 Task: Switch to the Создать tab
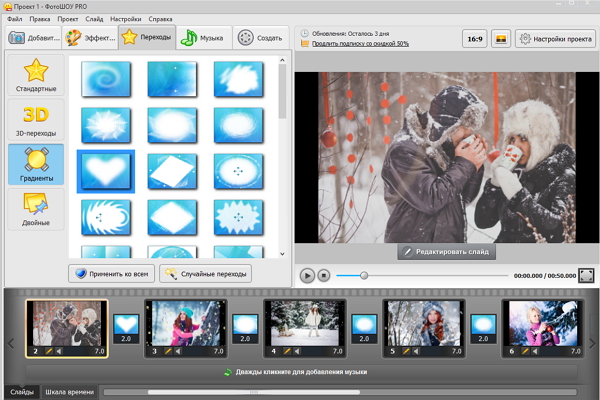[x=260, y=38]
